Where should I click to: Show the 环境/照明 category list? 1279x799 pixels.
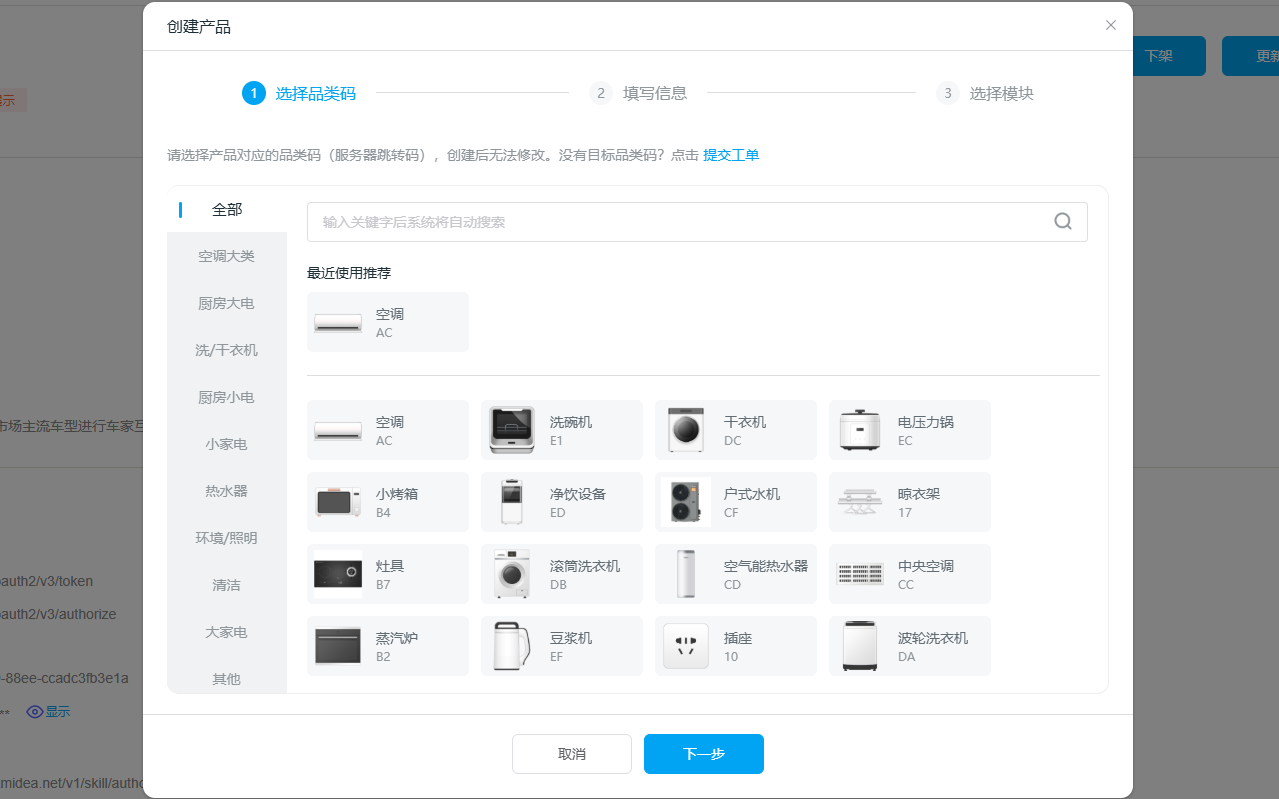[x=226, y=538]
